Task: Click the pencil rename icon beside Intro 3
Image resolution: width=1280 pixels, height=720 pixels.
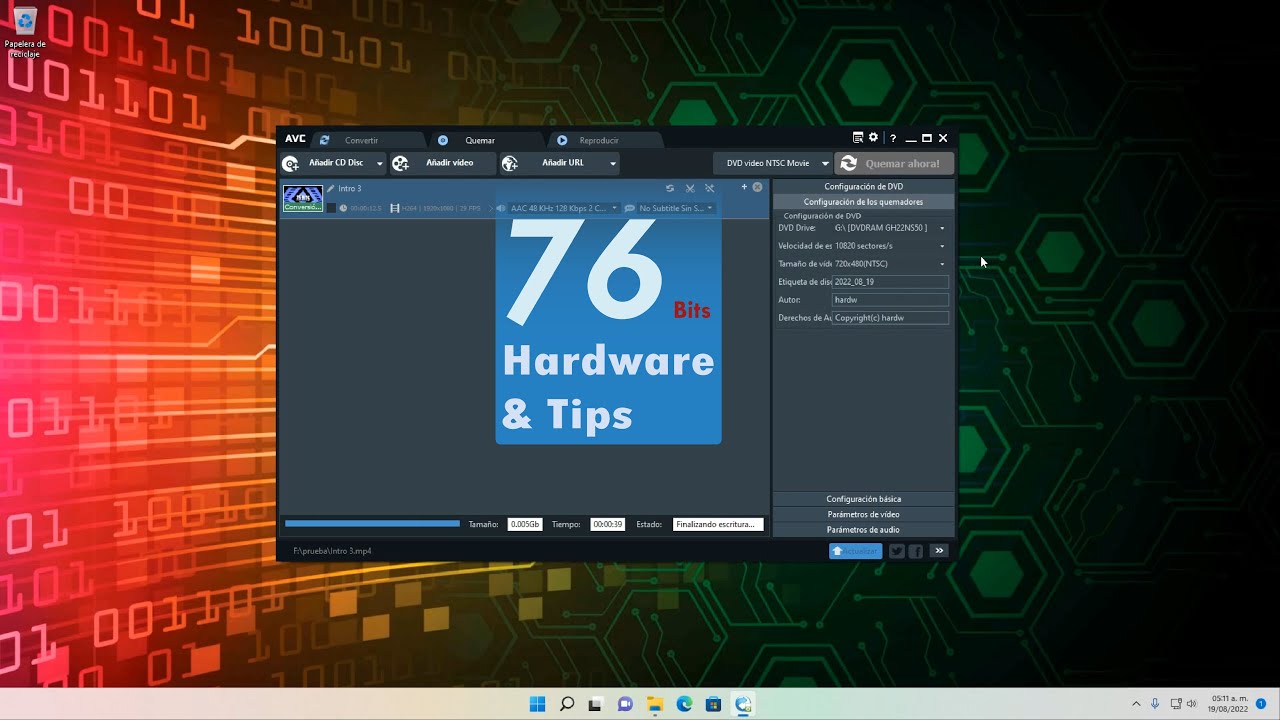Action: tap(331, 188)
